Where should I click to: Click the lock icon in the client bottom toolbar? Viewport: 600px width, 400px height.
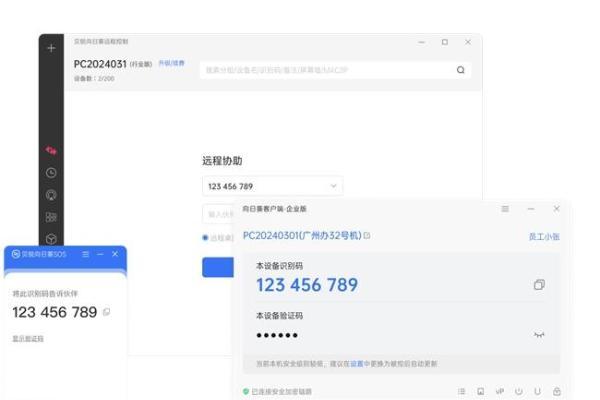pos(557,391)
